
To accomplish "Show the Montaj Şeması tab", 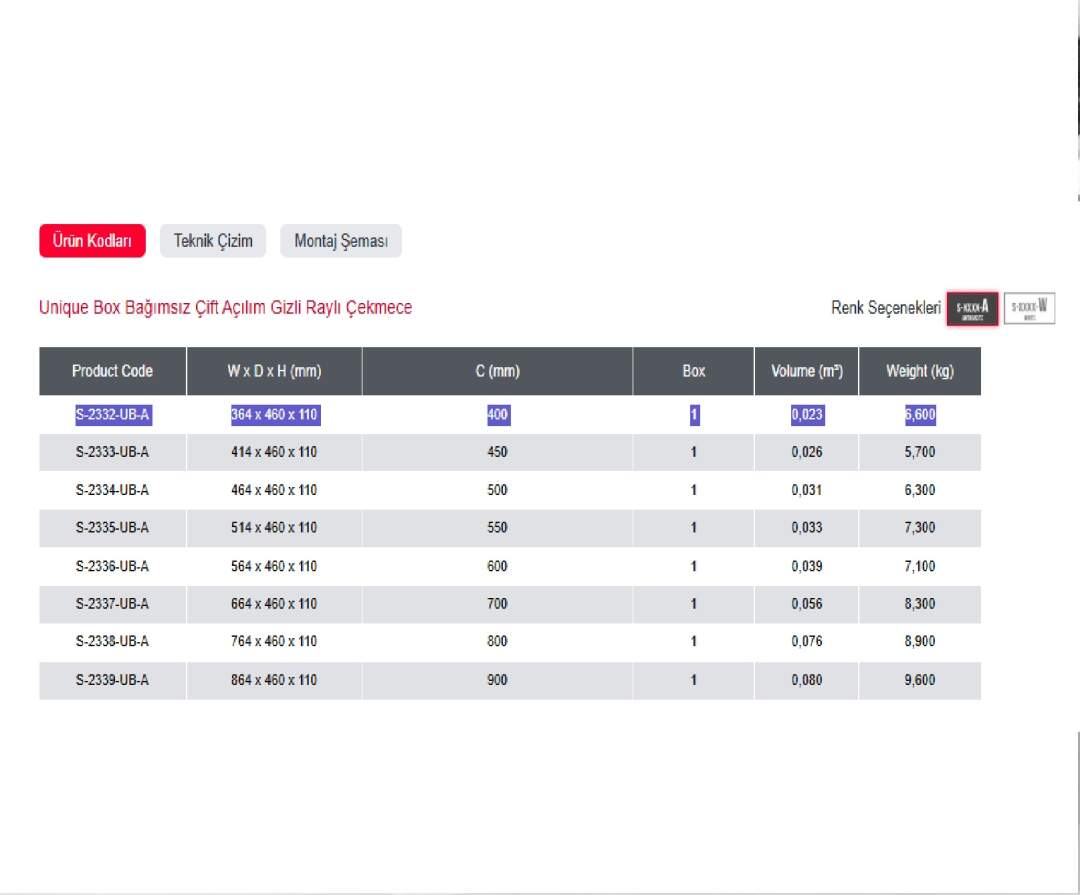I will click(x=340, y=241).
